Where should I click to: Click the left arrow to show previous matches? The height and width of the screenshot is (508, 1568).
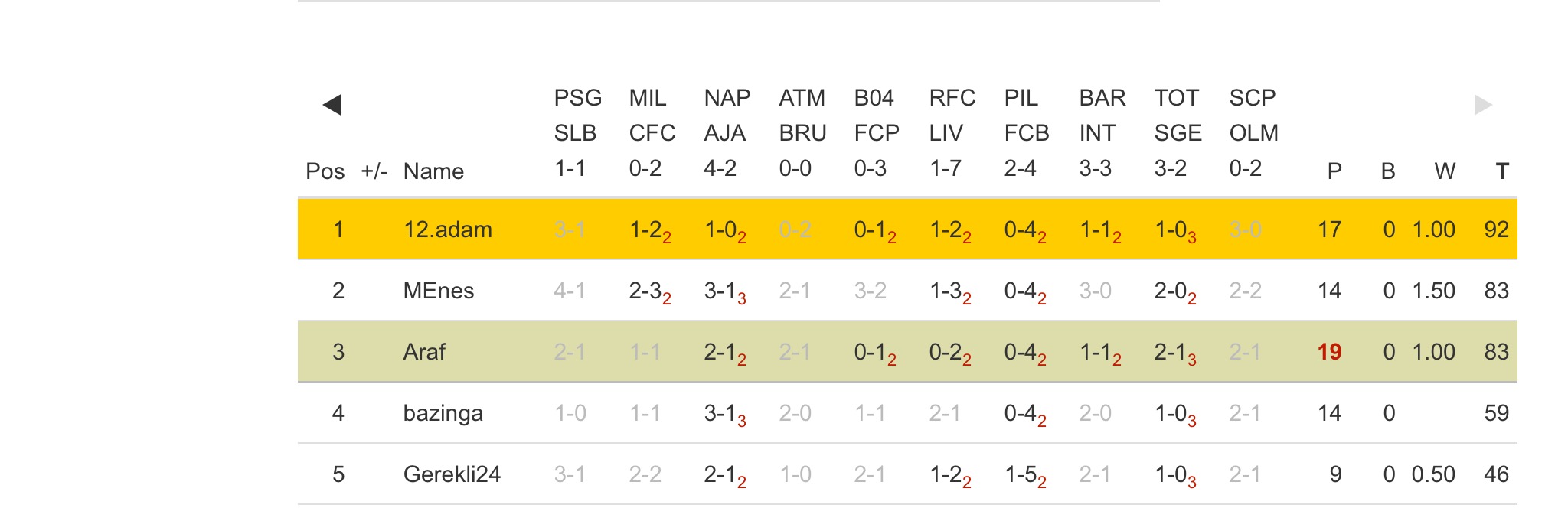332,105
